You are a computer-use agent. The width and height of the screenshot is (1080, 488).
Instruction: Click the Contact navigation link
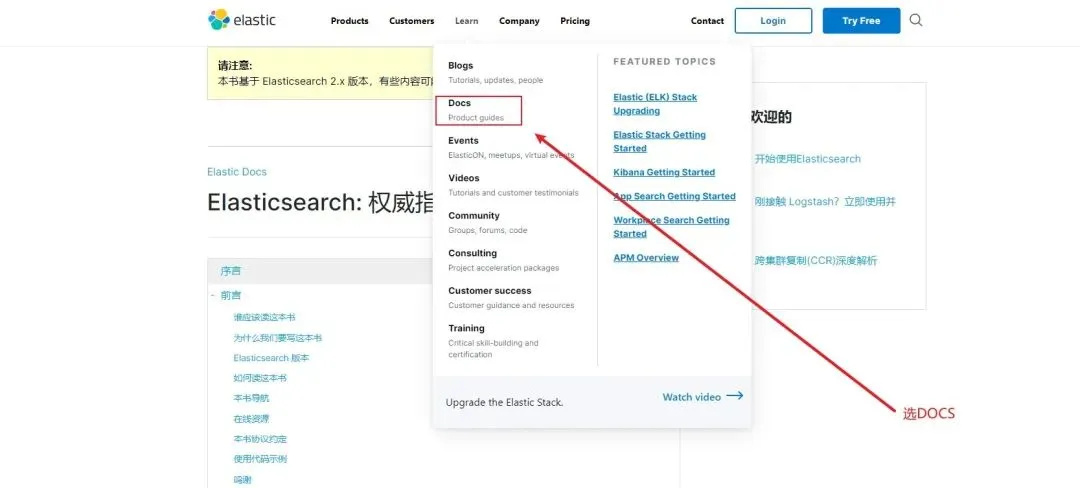(707, 21)
